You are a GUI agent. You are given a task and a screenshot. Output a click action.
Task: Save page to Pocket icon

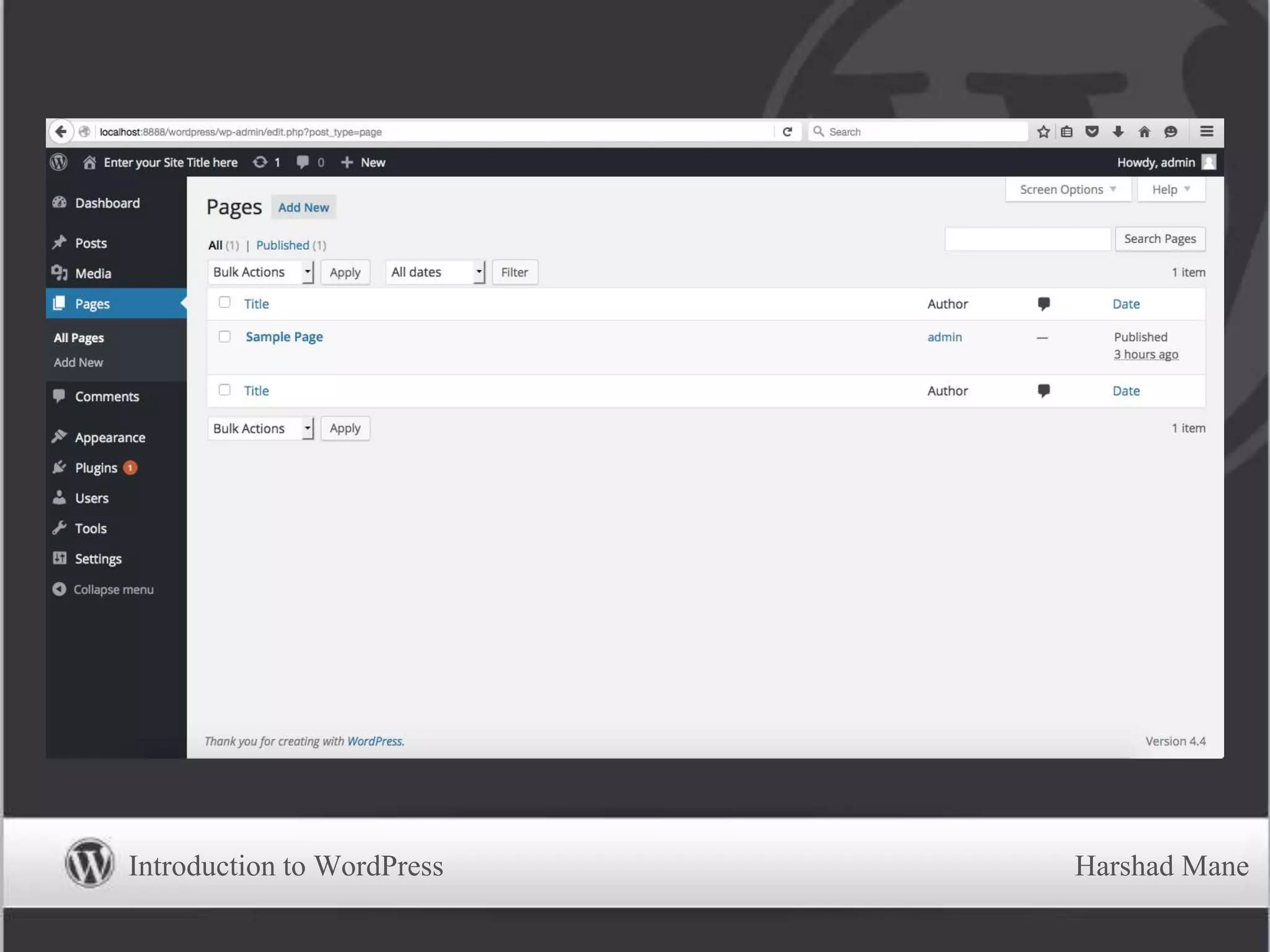(x=1092, y=131)
